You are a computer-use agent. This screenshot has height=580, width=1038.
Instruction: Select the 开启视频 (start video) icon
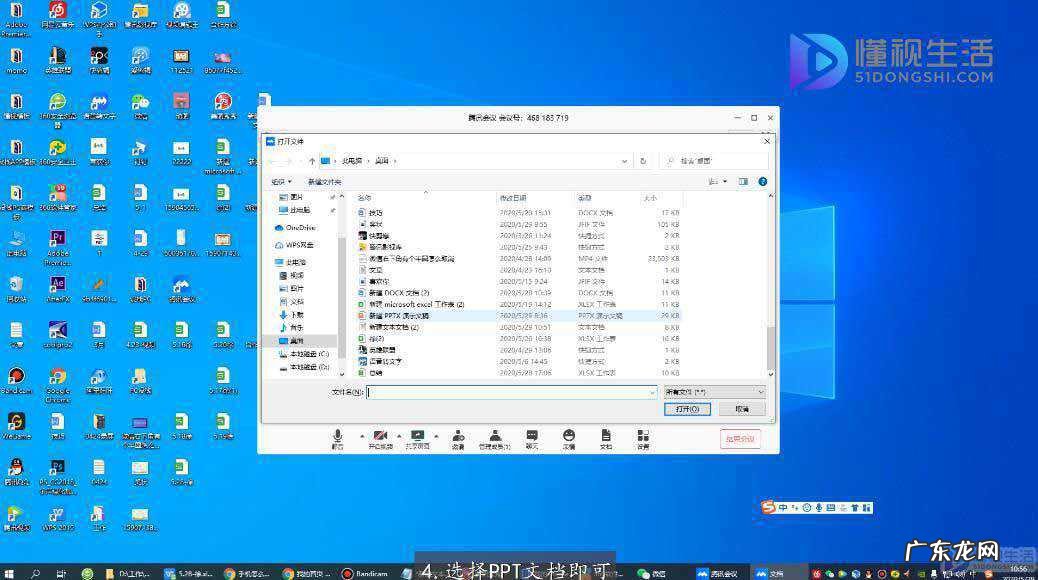tap(379, 433)
